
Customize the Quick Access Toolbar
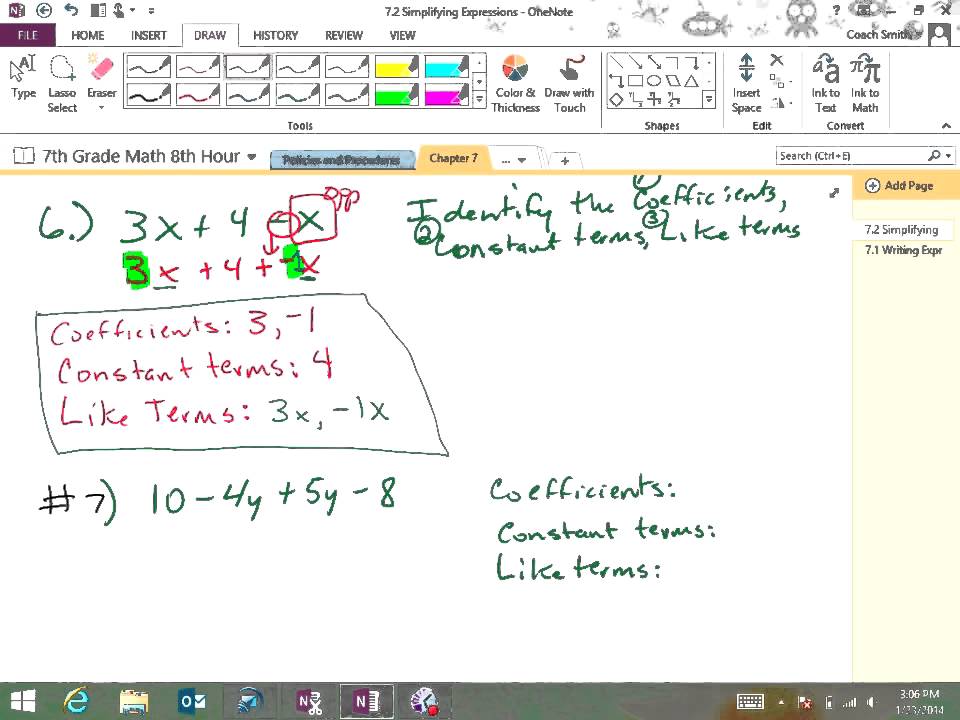click(x=151, y=11)
